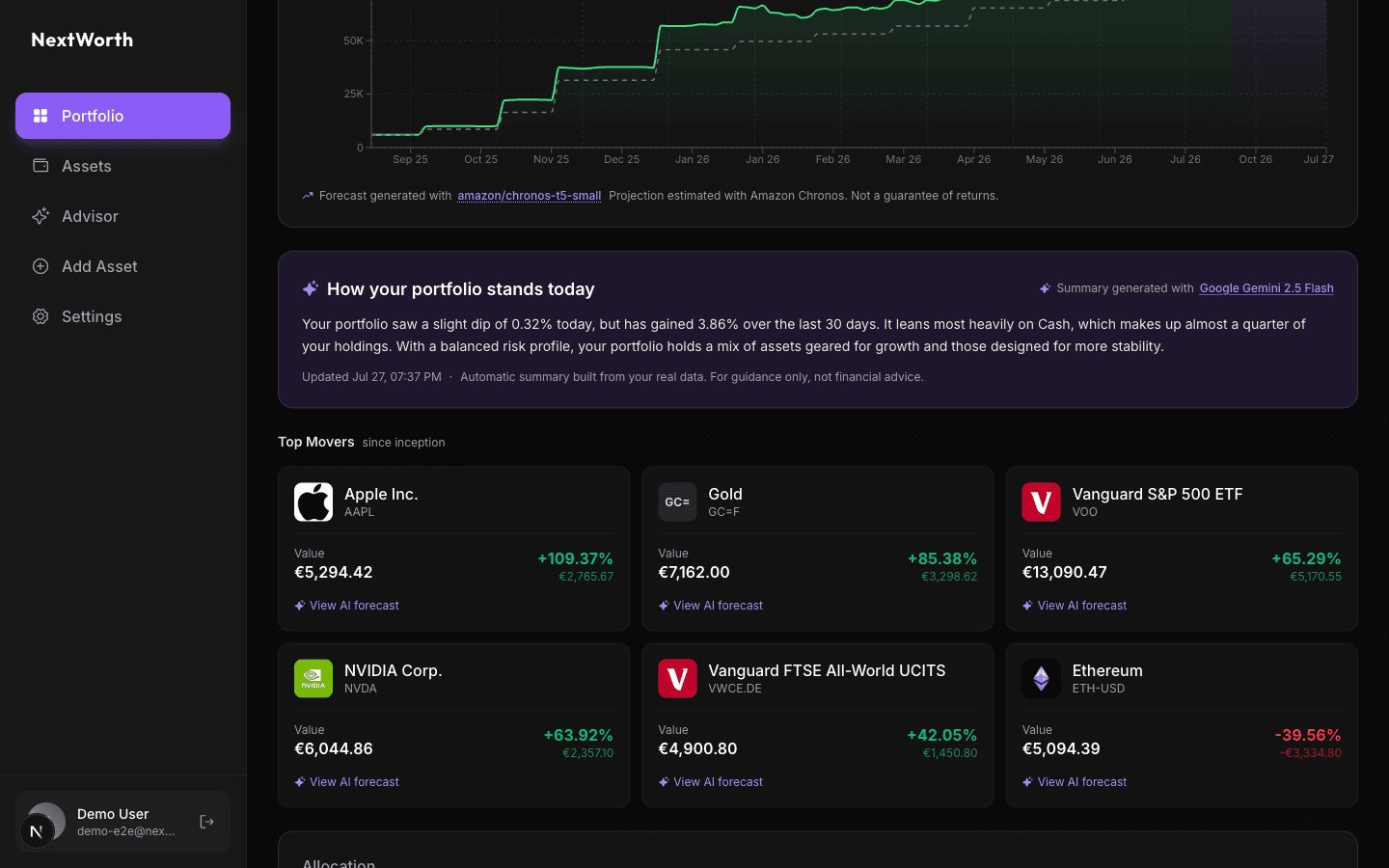This screenshot has width=1389, height=868.
Task: Click the Add Asset plus-circle icon
Action: click(x=41, y=266)
